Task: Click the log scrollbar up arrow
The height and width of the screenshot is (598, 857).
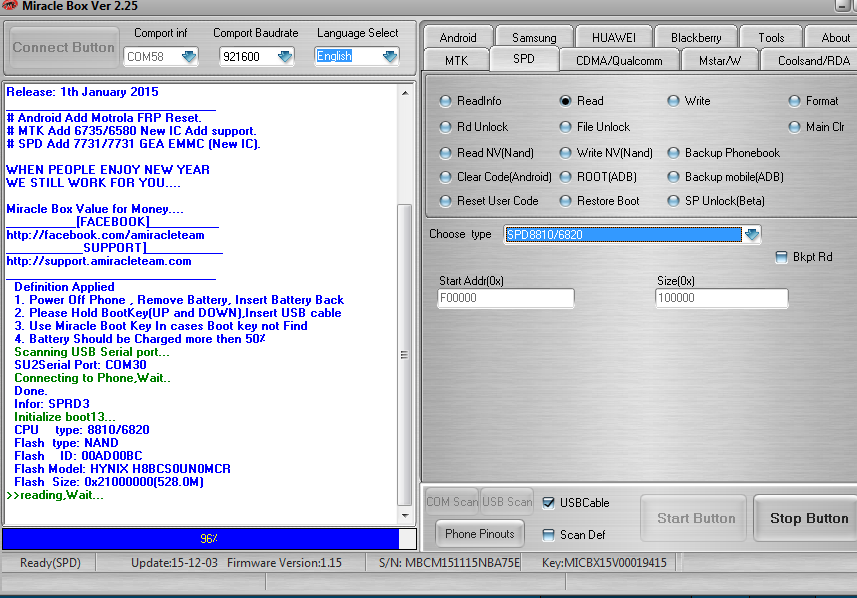Action: coord(405,93)
